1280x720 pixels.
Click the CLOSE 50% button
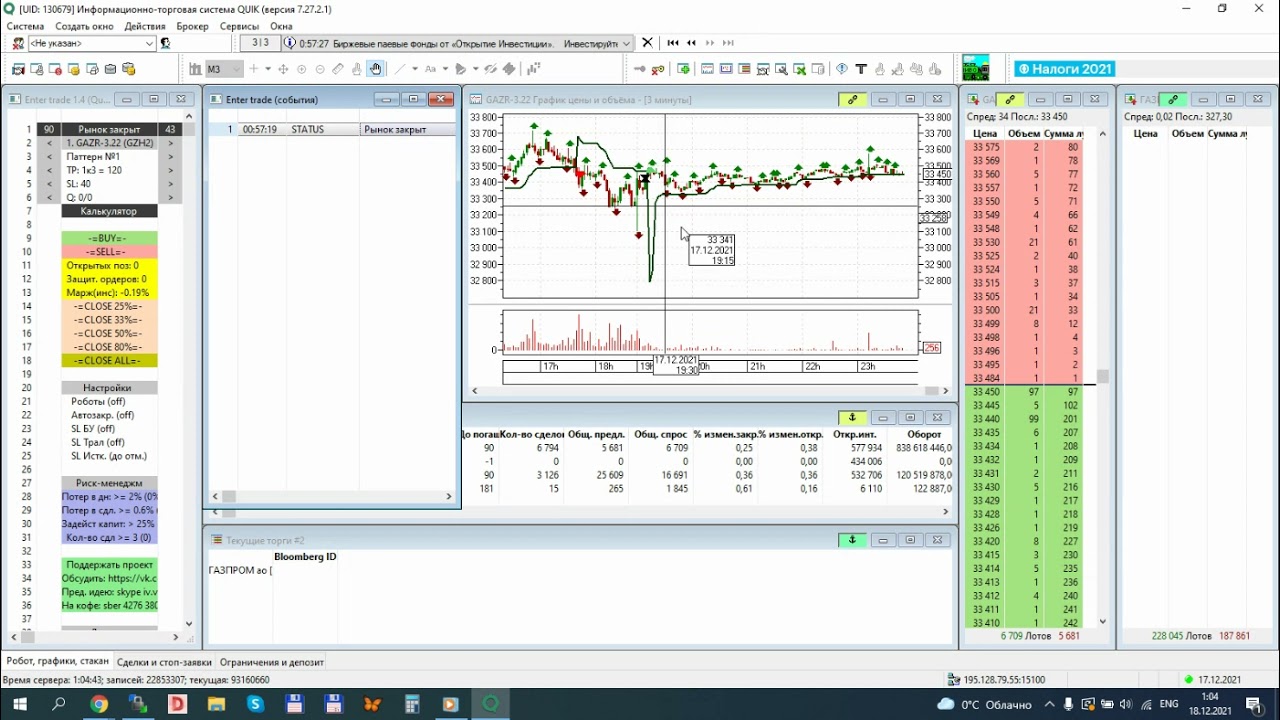(x=109, y=333)
